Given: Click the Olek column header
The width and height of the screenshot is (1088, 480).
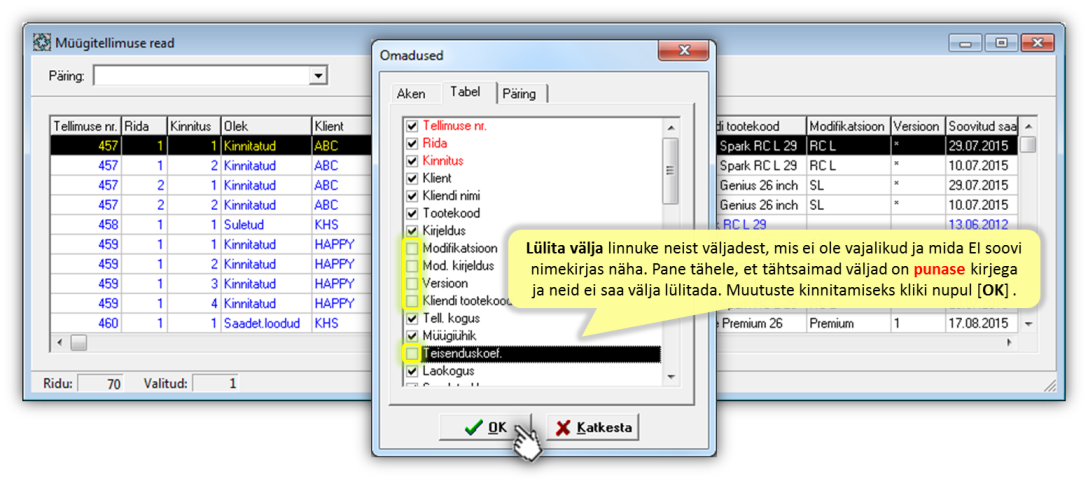Looking at the screenshot, I should click(266, 126).
